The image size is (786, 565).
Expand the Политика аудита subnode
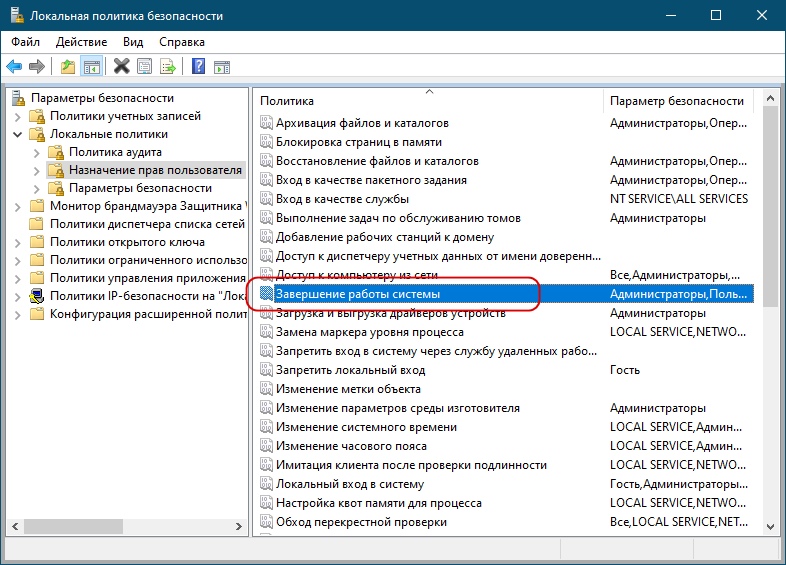37,152
